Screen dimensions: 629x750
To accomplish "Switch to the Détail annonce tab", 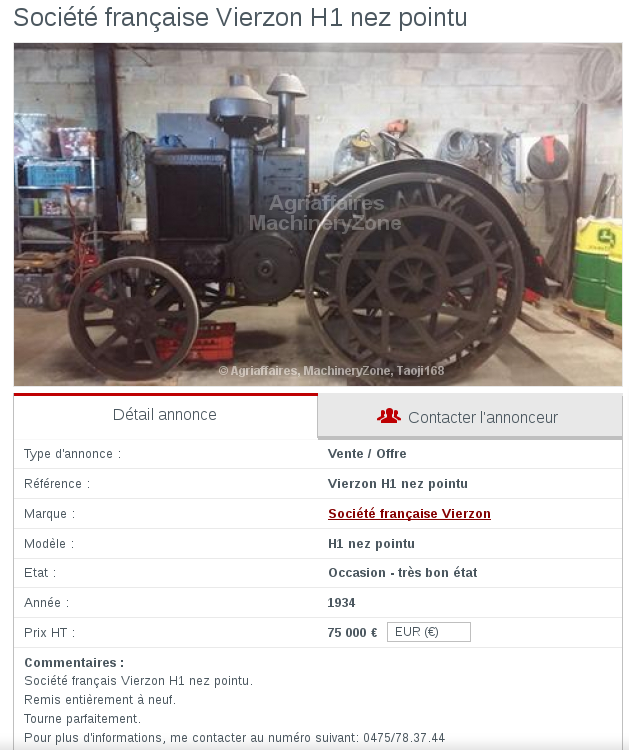I will coord(166,415).
